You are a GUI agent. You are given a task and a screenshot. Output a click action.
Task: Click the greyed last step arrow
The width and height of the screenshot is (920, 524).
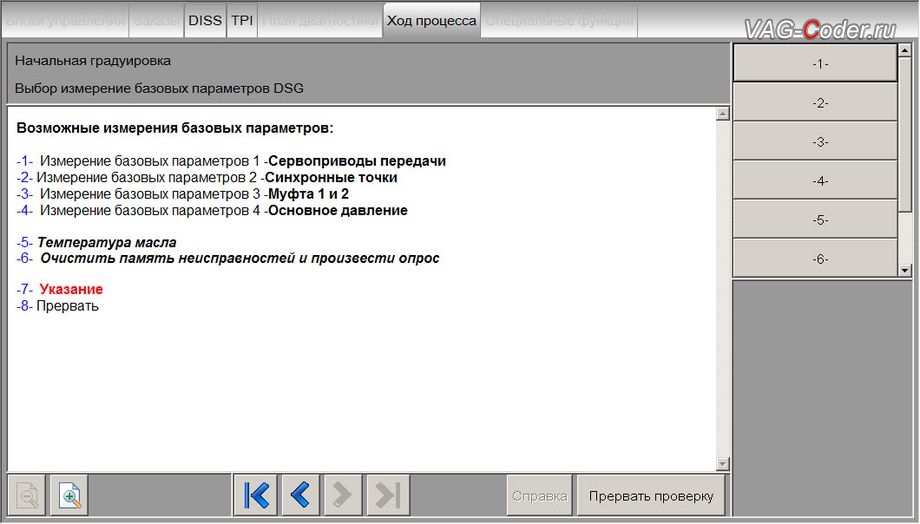coord(388,495)
